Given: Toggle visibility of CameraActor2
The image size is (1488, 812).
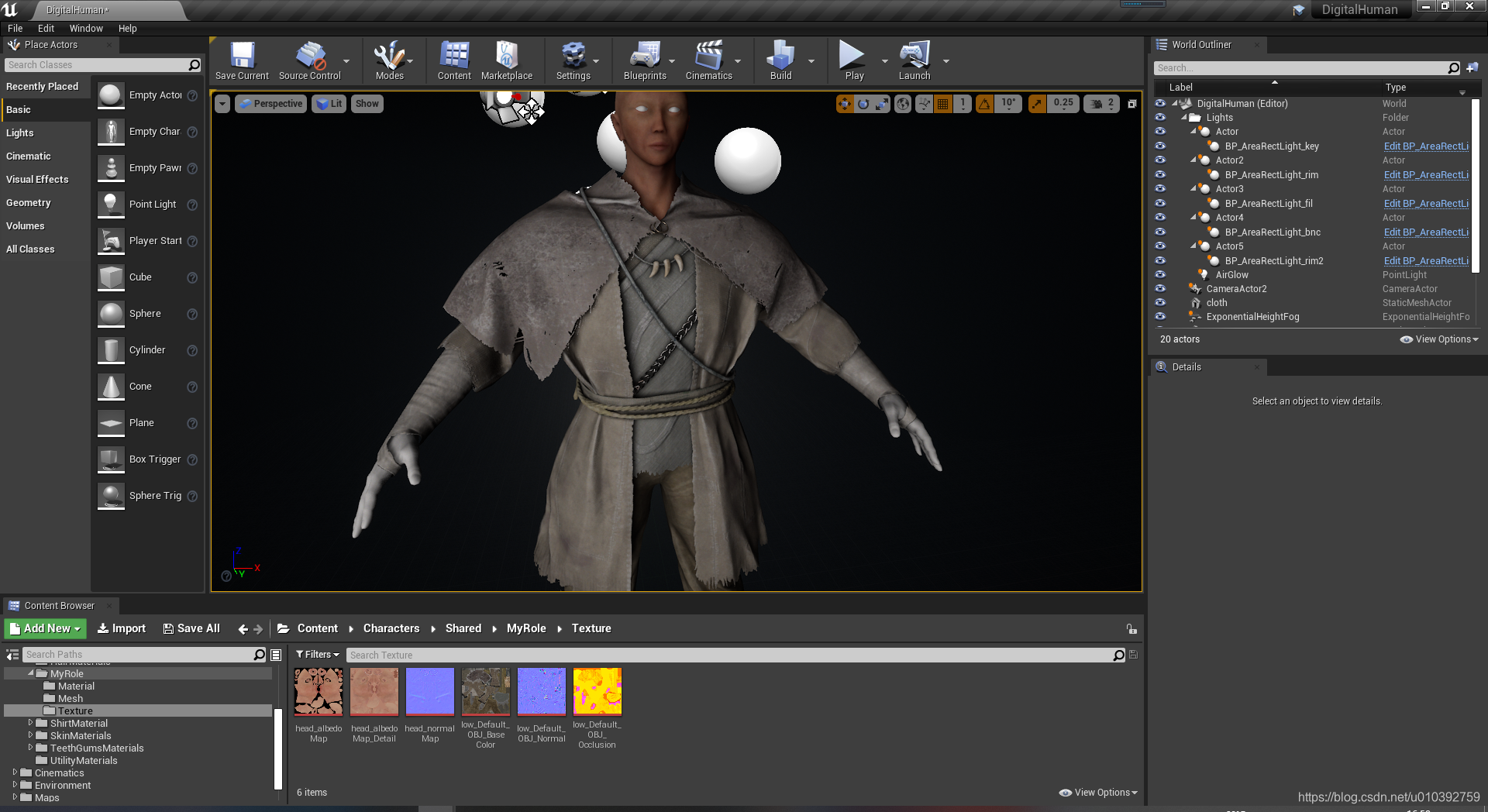Looking at the screenshot, I should (1160, 288).
